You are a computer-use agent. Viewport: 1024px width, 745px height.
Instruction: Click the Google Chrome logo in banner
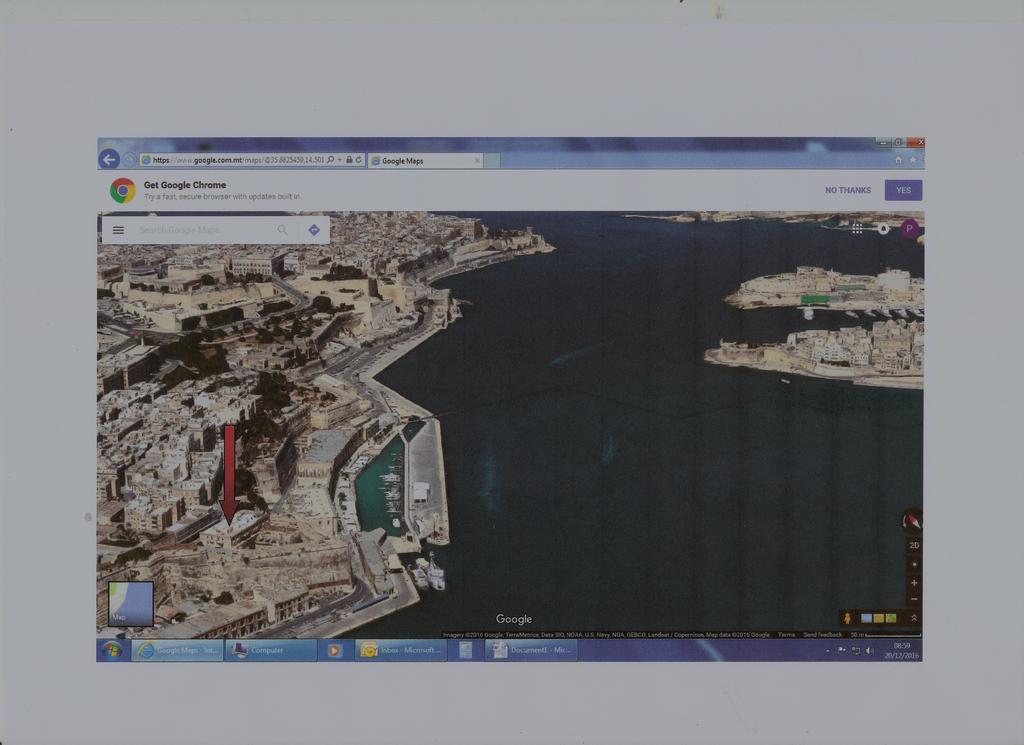[x=123, y=191]
